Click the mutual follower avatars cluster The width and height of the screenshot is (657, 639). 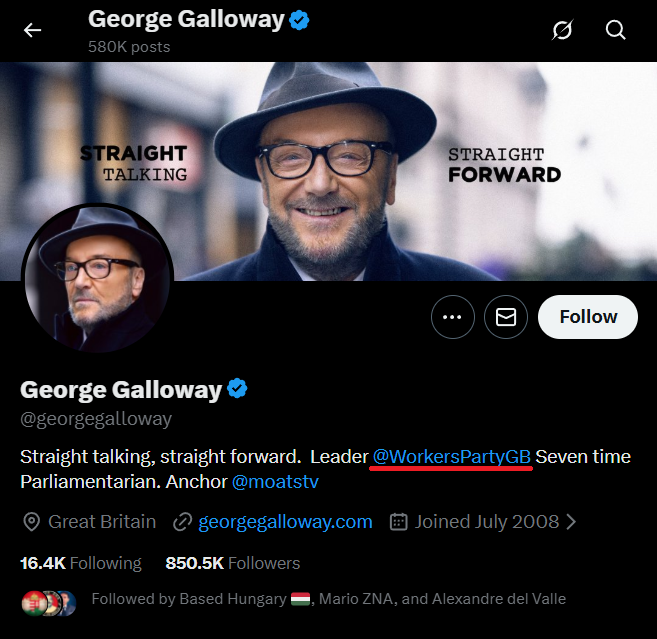click(x=48, y=602)
